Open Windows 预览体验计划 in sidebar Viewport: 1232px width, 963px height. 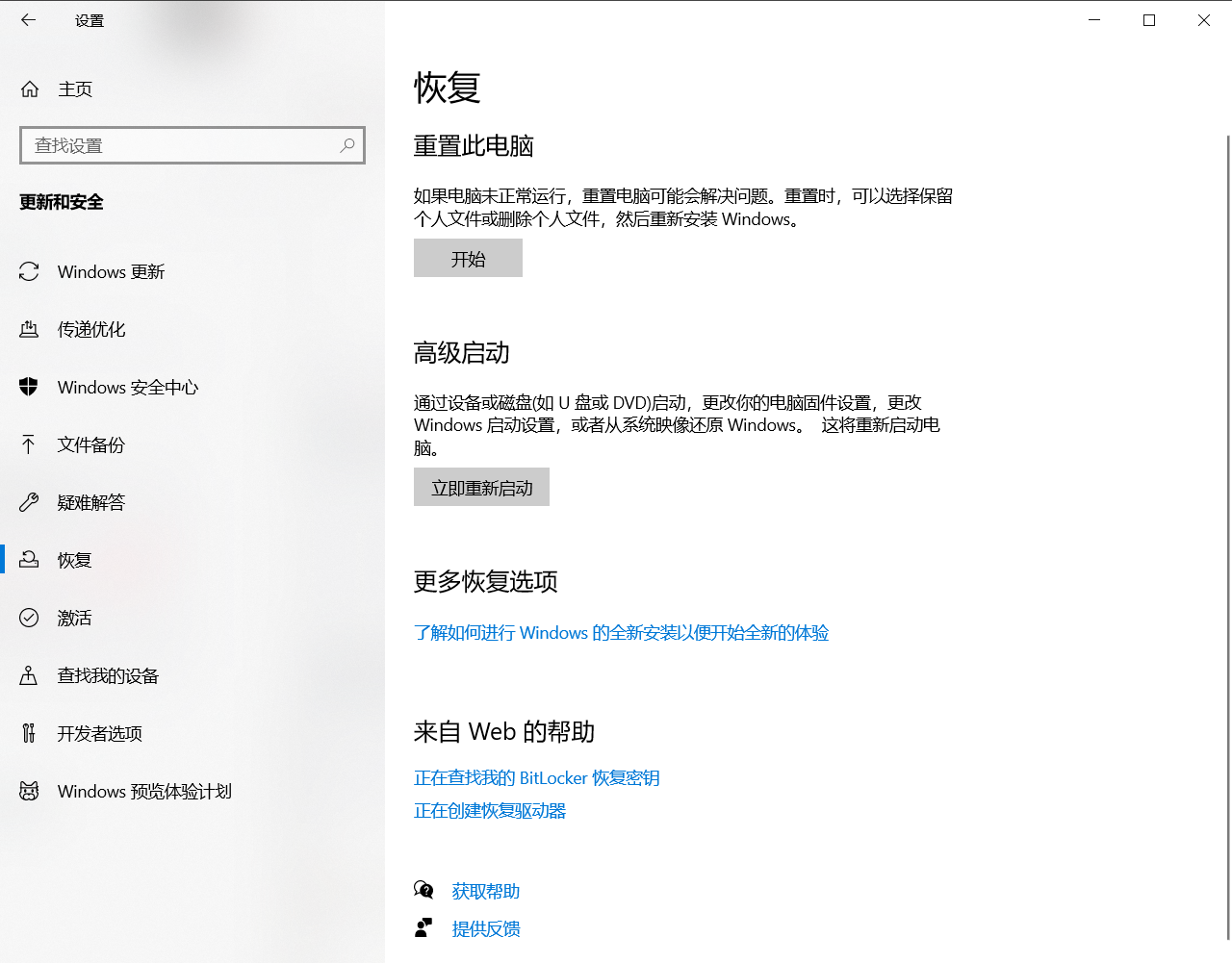pos(144,792)
